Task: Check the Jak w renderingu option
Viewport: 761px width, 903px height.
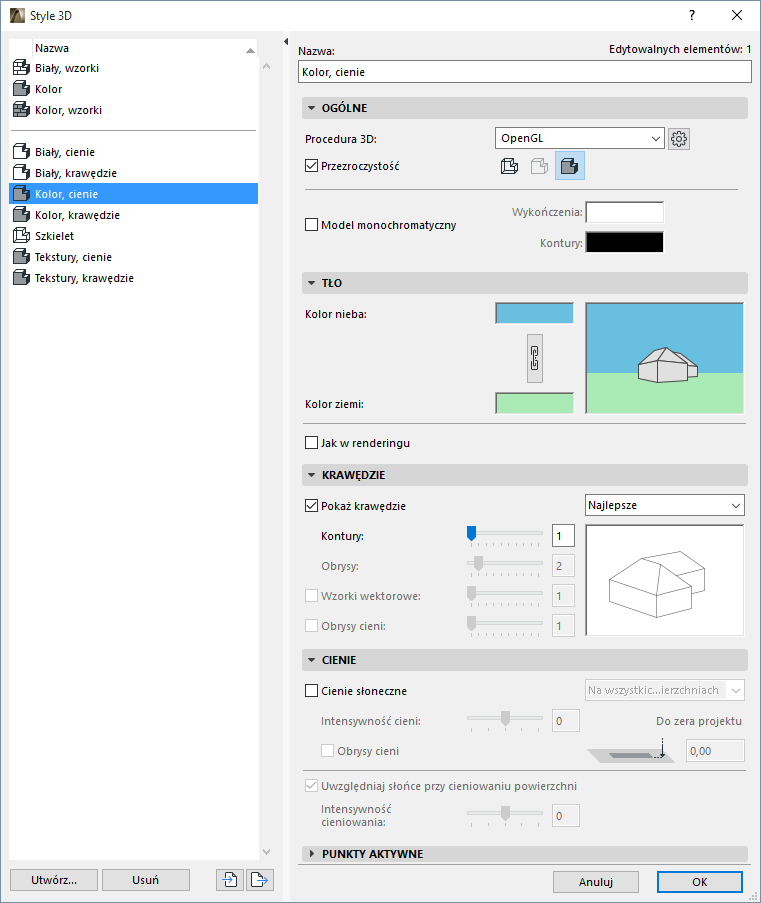Action: click(311, 443)
